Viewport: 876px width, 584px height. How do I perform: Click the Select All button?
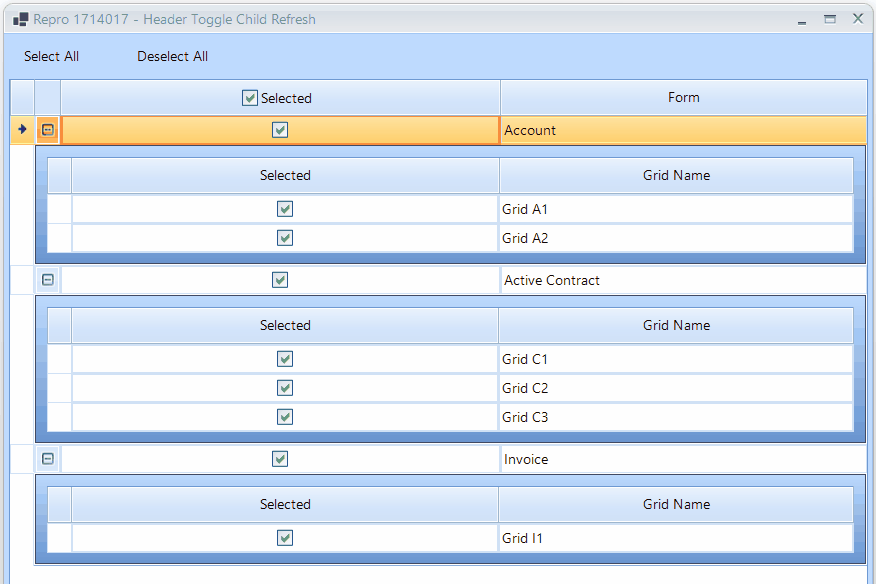tap(51, 56)
